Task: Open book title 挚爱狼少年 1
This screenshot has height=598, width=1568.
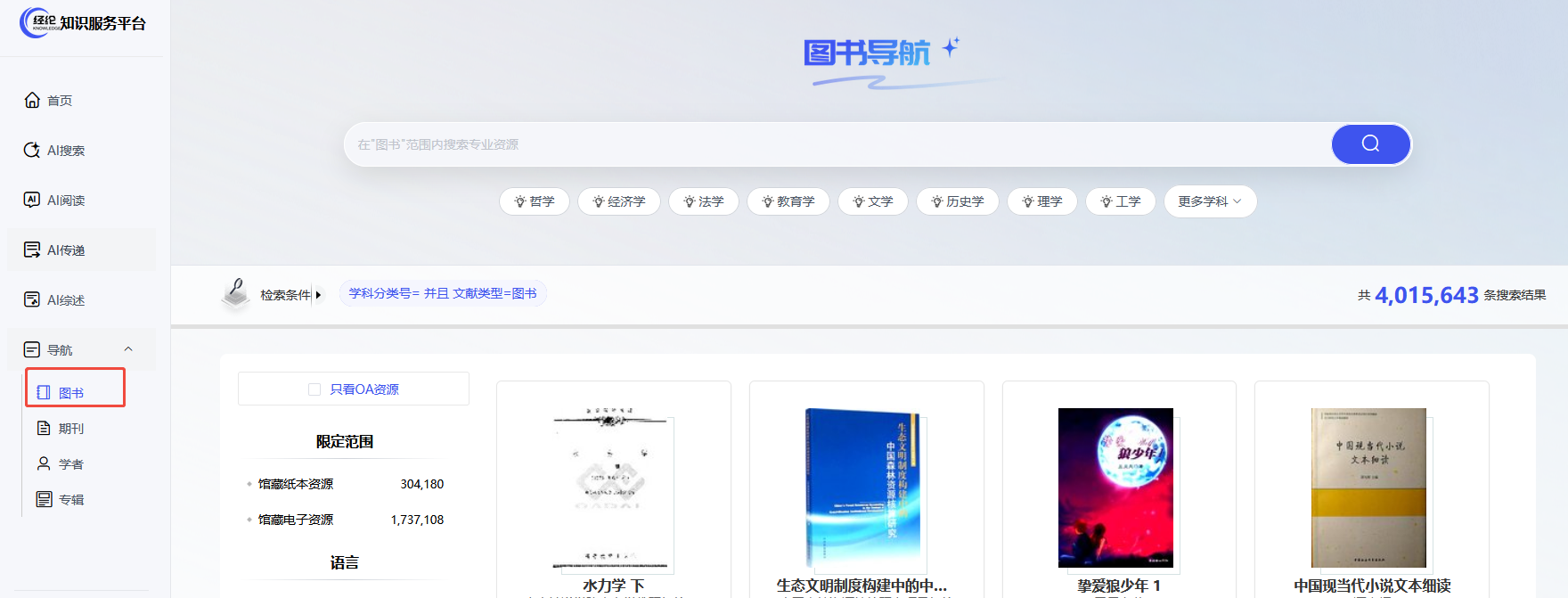Action: (1119, 586)
